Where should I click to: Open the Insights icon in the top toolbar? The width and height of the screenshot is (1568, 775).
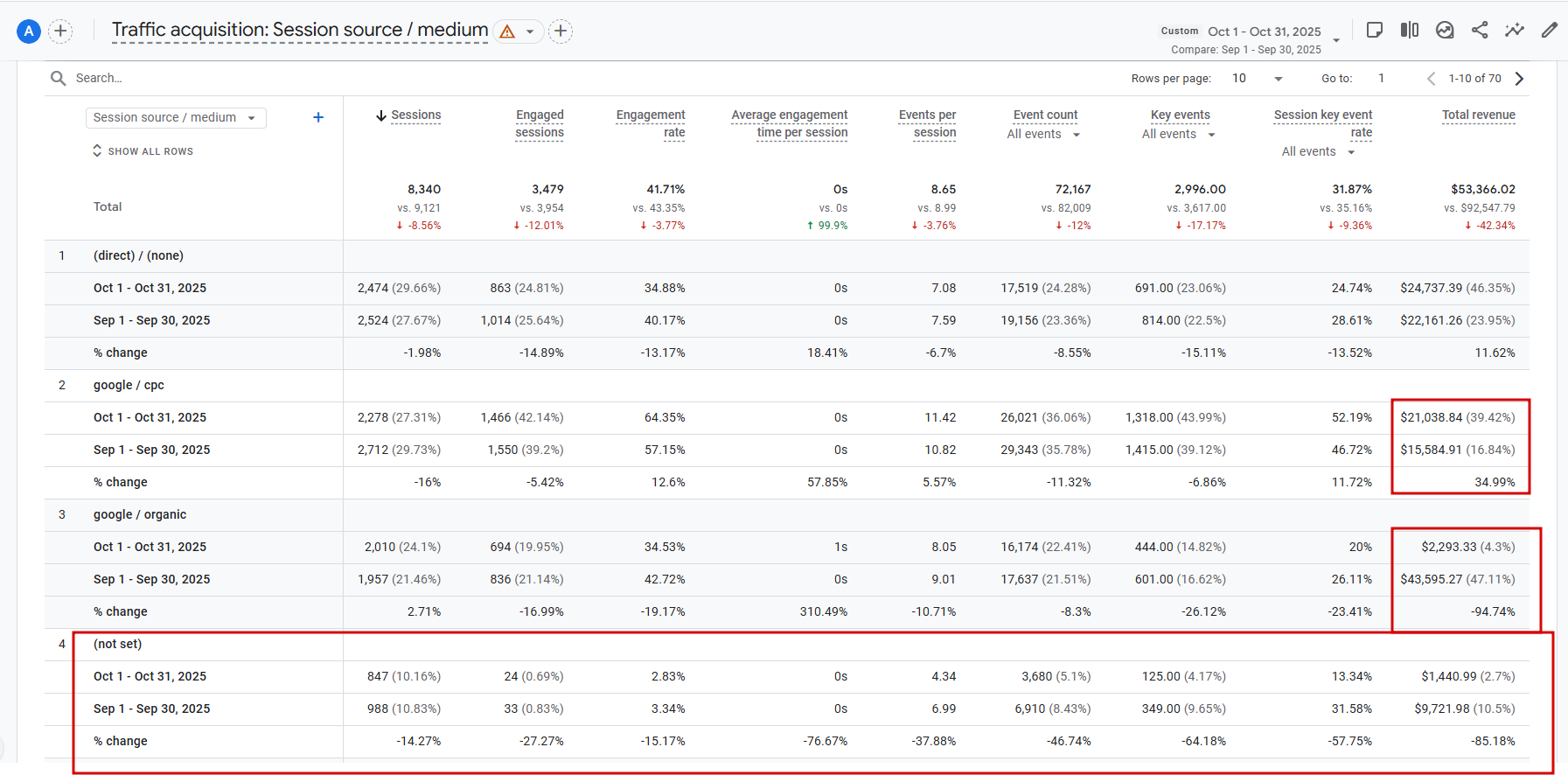[1445, 31]
